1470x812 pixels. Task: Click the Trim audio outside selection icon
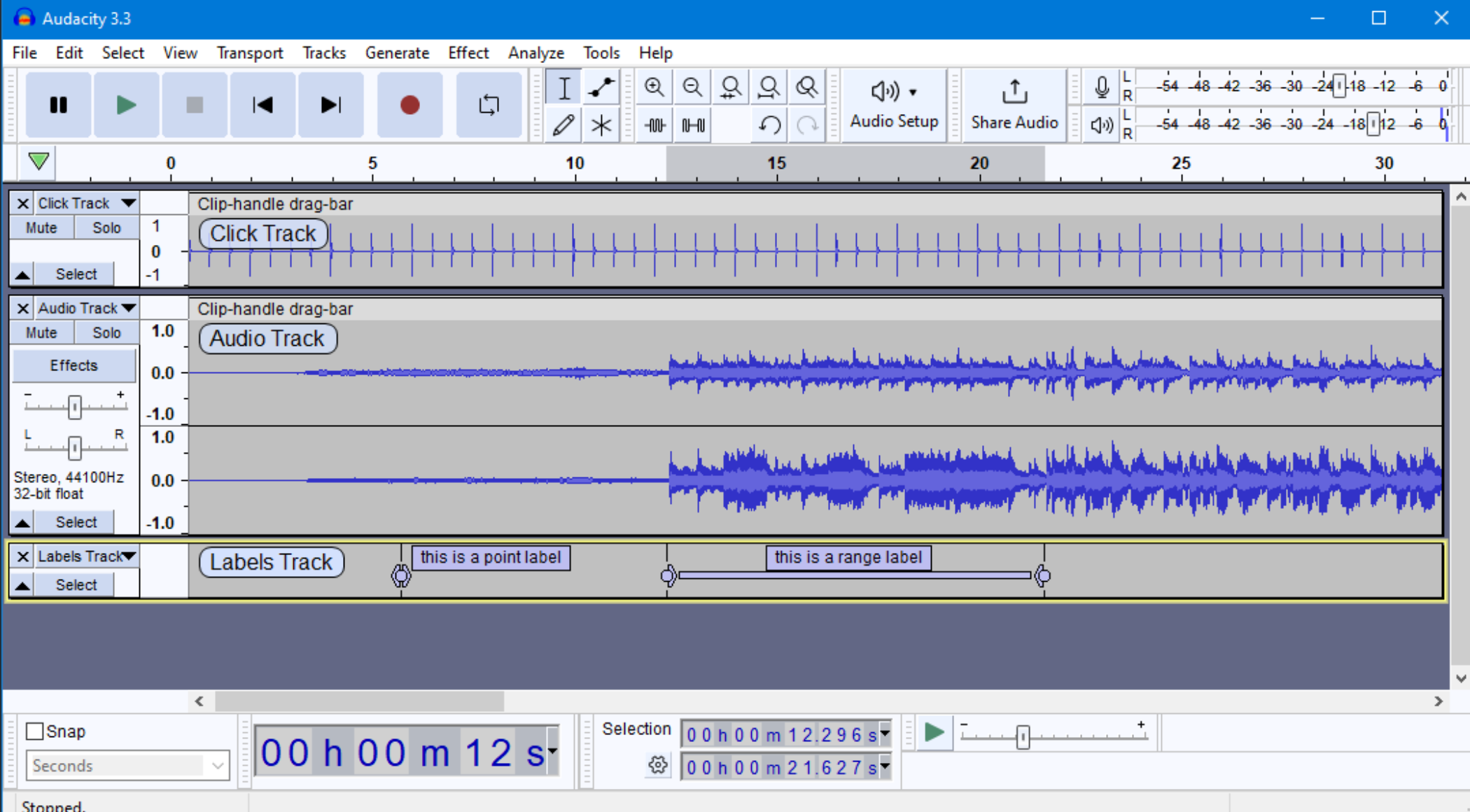(654, 125)
